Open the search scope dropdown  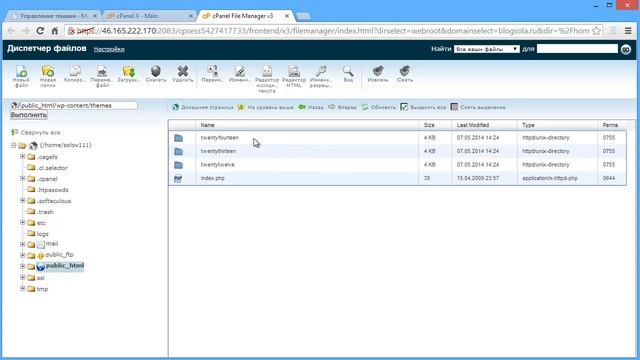(x=487, y=49)
